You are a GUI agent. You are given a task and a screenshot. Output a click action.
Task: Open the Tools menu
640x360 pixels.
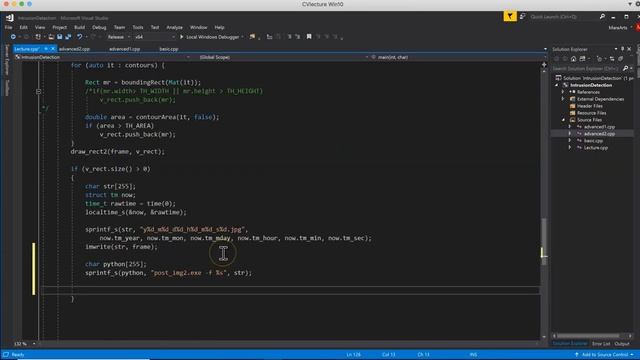tap(138, 27)
